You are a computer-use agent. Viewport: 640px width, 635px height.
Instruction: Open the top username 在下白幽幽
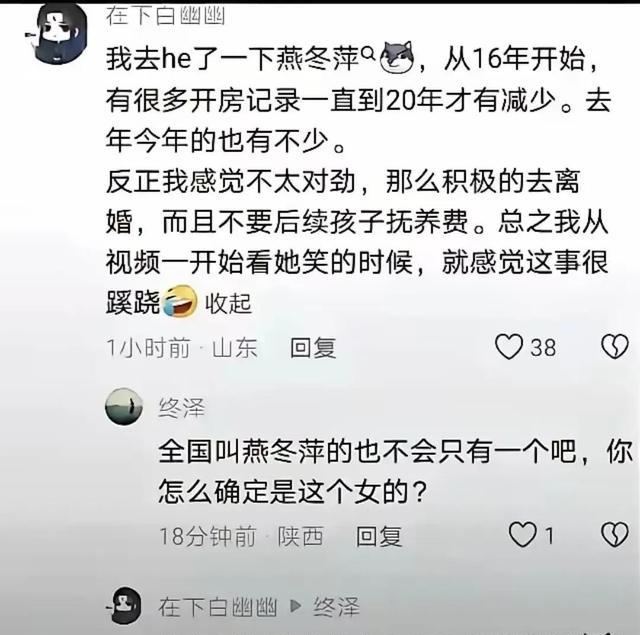tap(165, 16)
